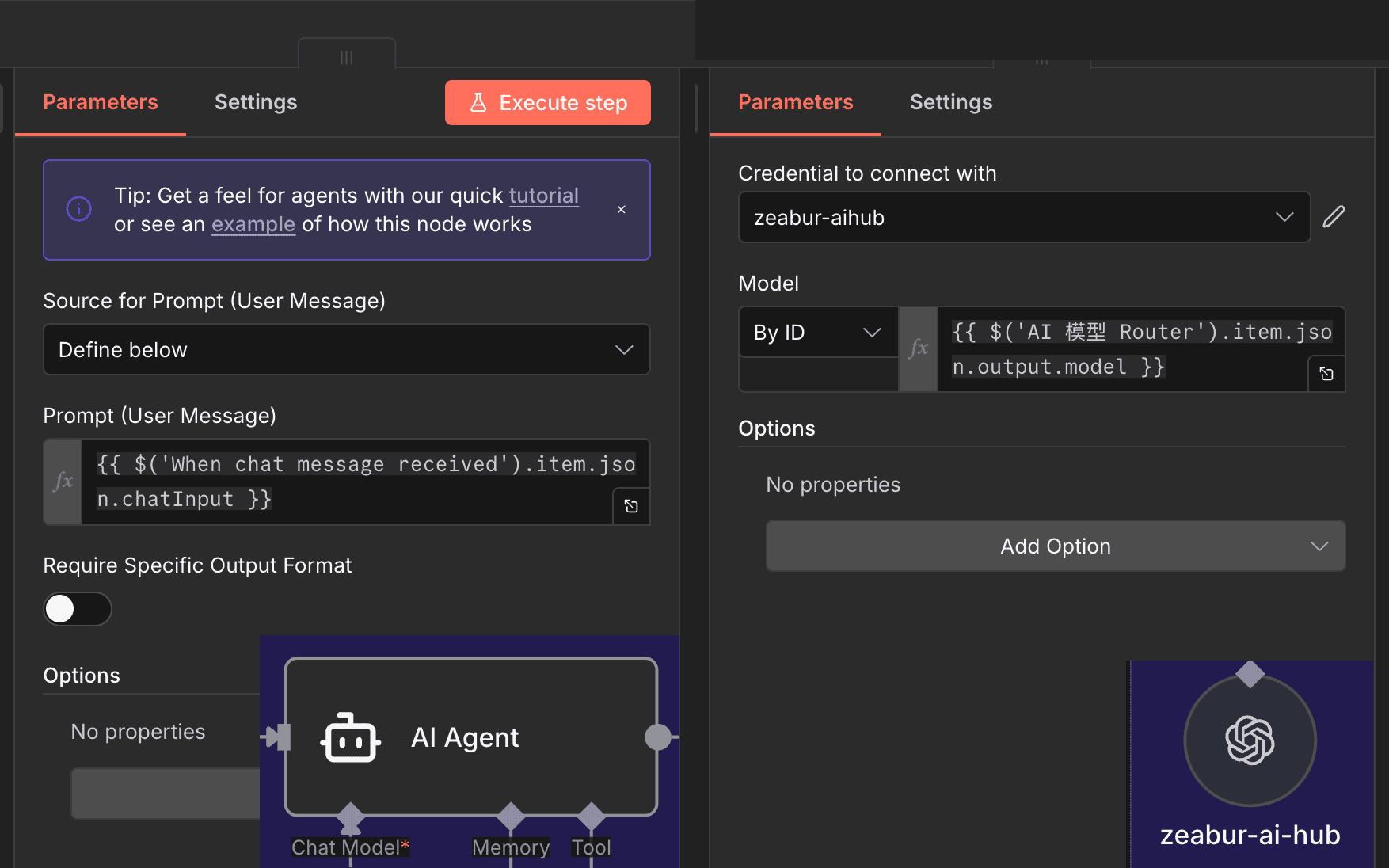
Task: Click the AI Agent robot icon
Action: coord(349,737)
